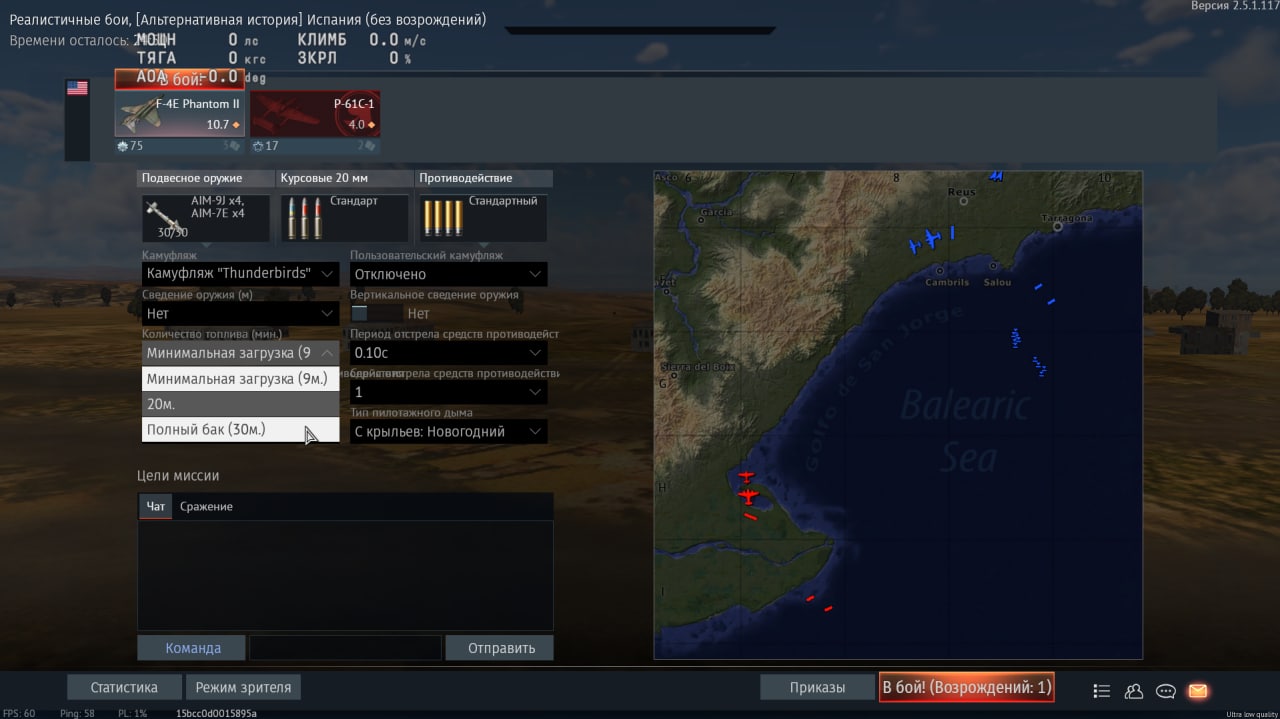
Task: Click В бой! (Возрождений: 1) button
Action: click(x=966, y=687)
